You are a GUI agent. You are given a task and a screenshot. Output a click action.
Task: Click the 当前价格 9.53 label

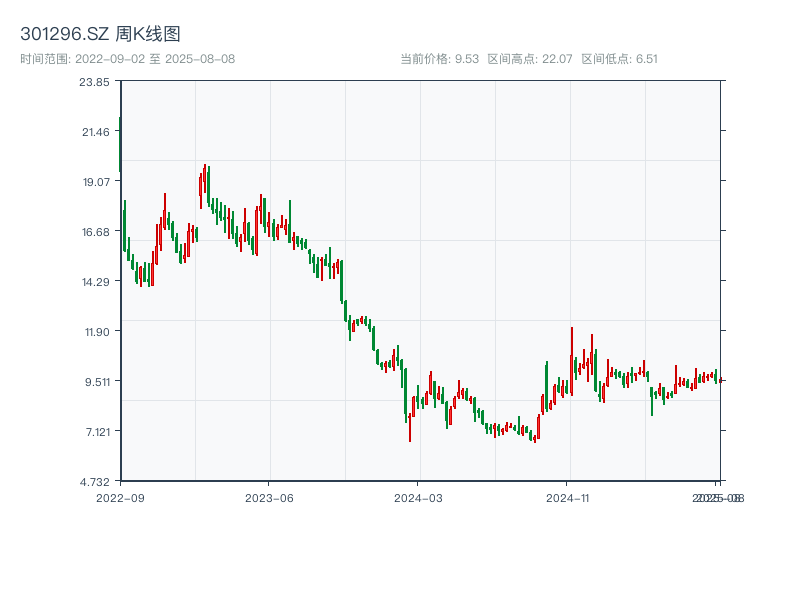[x=439, y=59]
